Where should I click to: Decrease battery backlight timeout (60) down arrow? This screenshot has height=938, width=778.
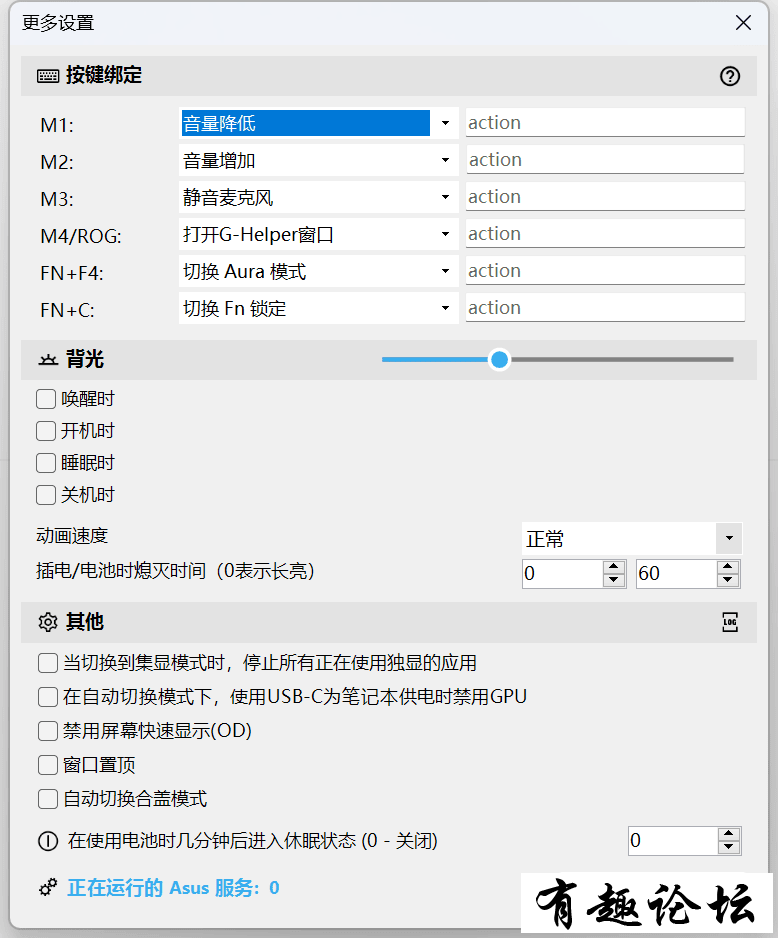click(x=728, y=580)
